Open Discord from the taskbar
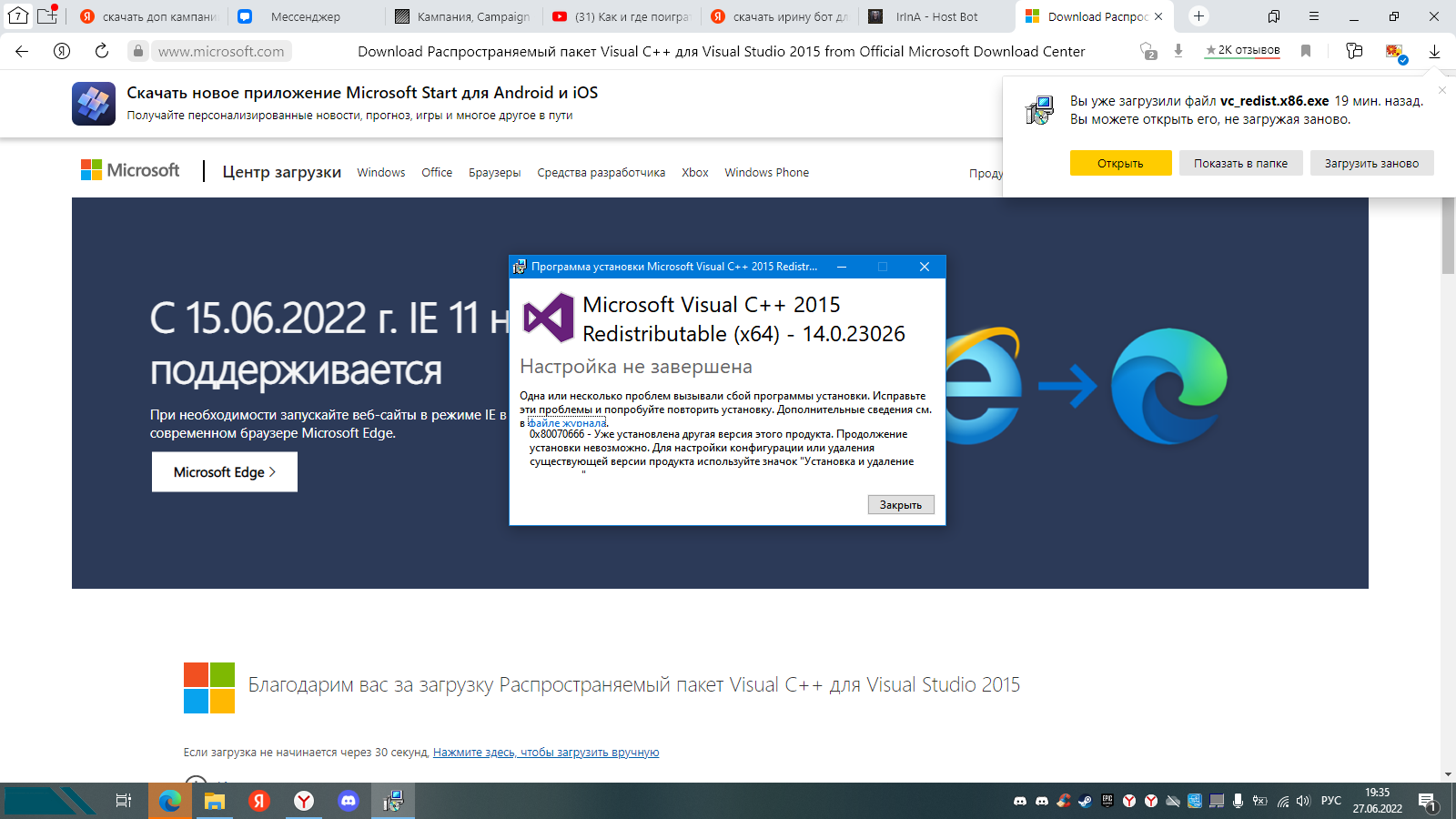This screenshot has height=819, width=1456. click(x=349, y=801)
